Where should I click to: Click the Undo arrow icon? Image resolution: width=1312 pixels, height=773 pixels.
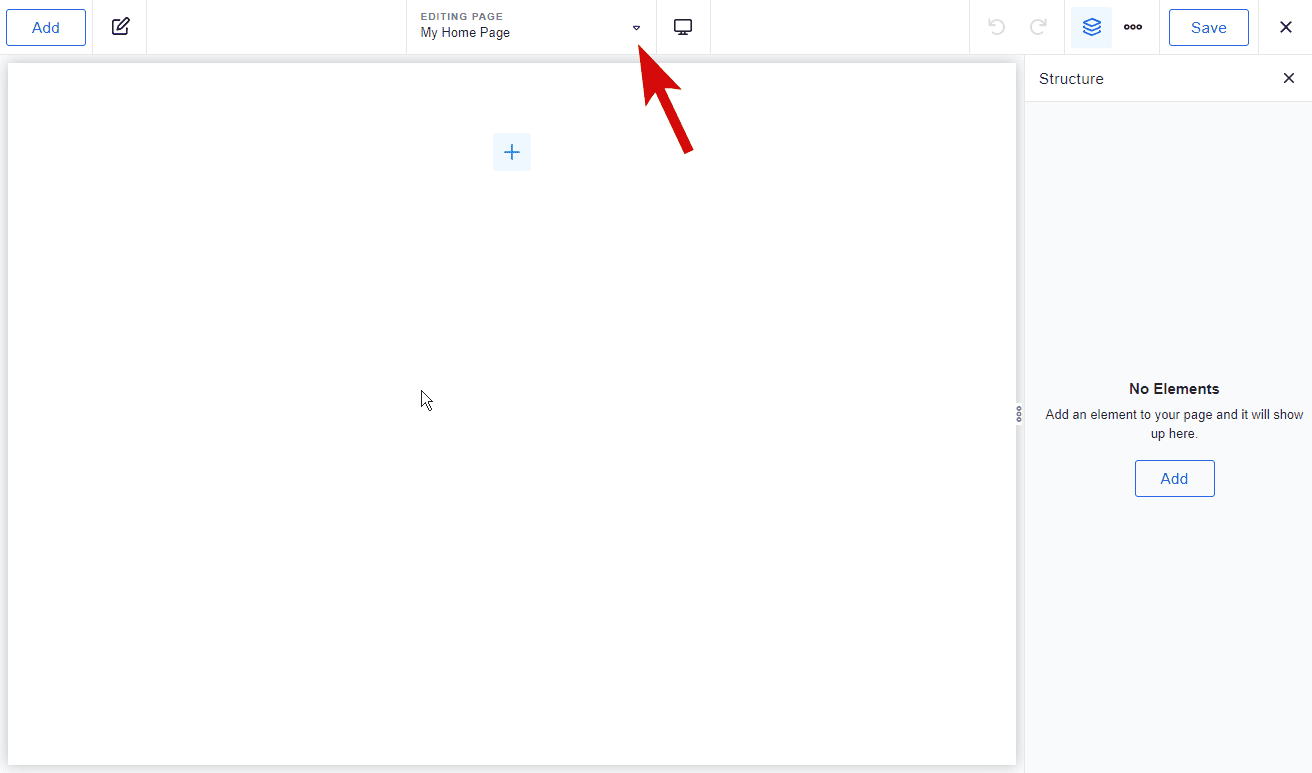tap(996, 27)
